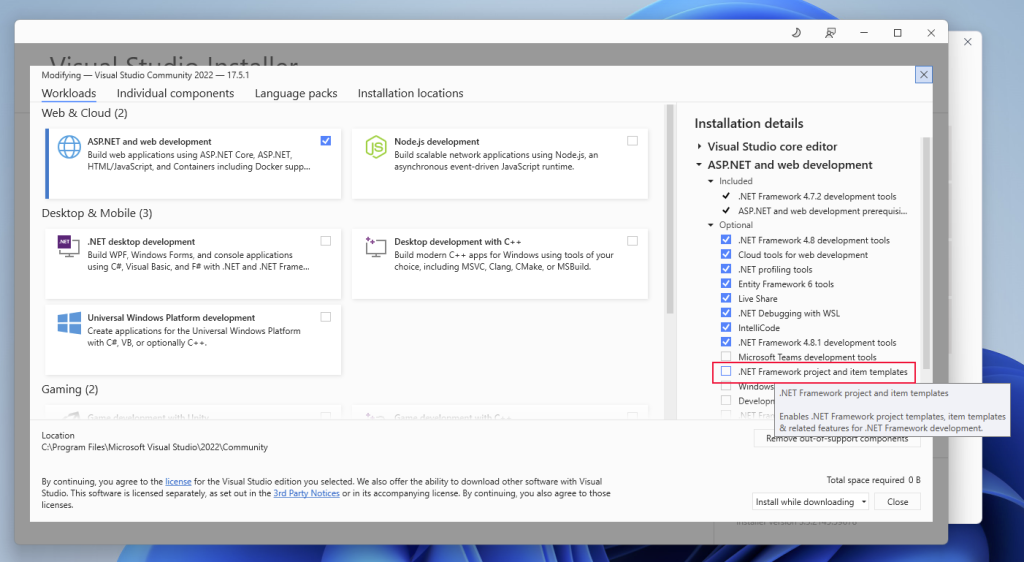Screen dimensions: 1024x562
Task: Switch to the Workloads tab
Action: 69,93
